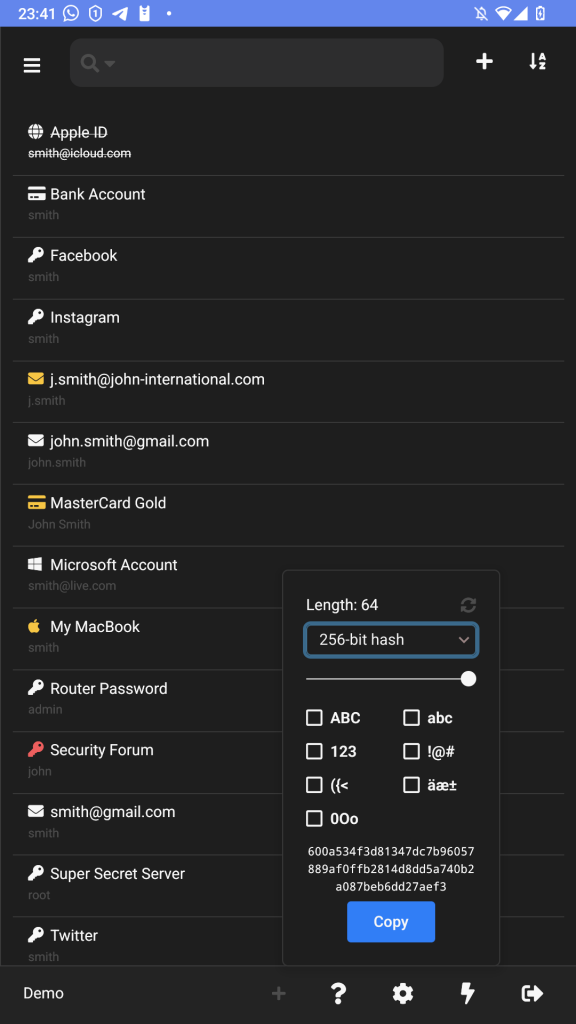Open the Router Password entry
Viewport: 576px width, 1024px height.
[x=150, y=700]
